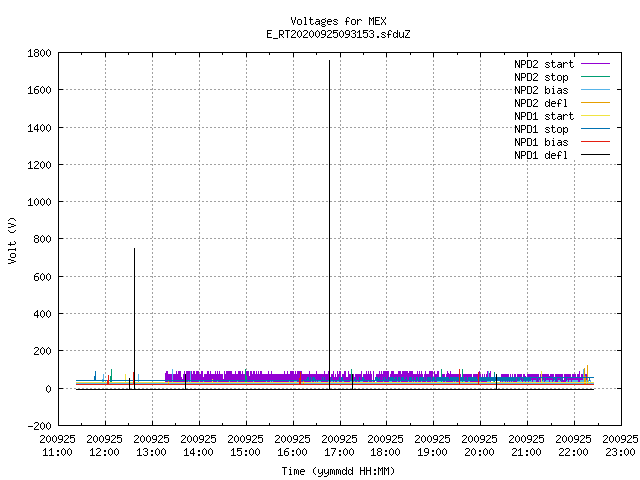Click the yellow NPD1 start legend line
This screenshot has height=480, width=640.
tap(595, 116)
